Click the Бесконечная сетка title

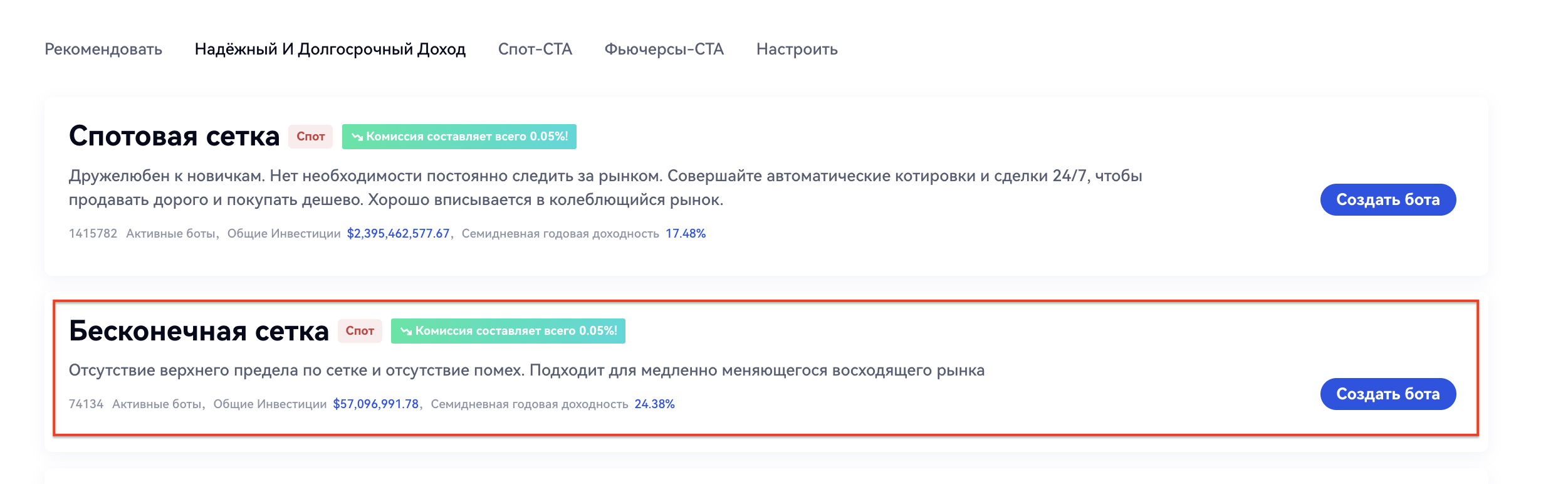pyautogui.click(x=199, y=330)
